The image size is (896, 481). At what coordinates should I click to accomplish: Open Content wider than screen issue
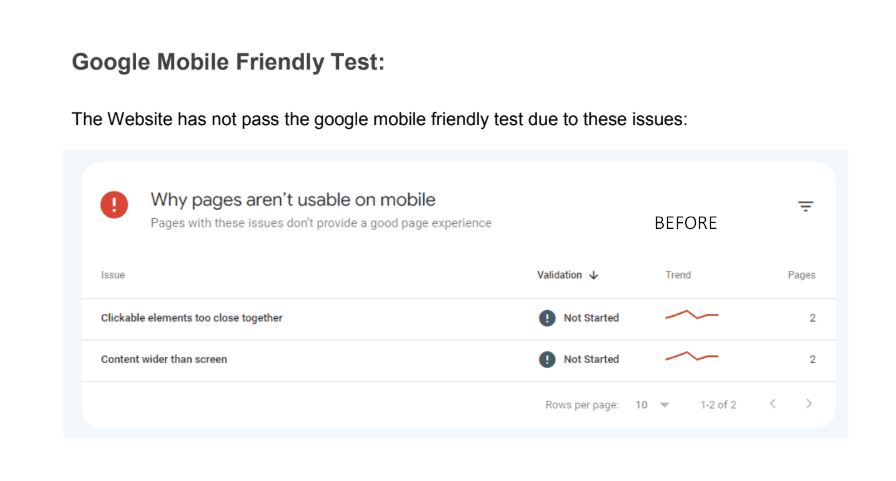(x=164, y=359)
